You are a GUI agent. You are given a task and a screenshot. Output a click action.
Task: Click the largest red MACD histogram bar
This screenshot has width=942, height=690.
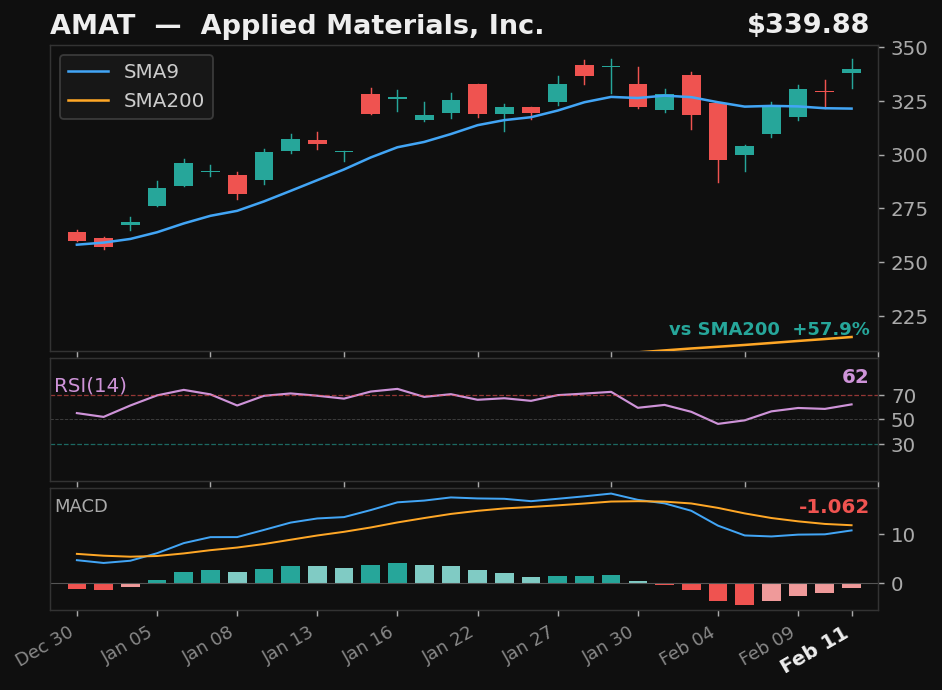(744, 594)
